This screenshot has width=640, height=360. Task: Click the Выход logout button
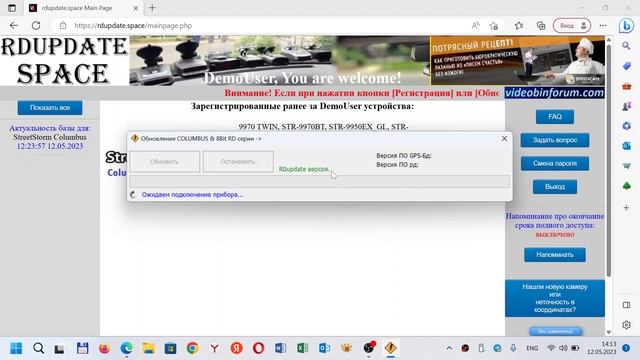click(555, 187)
